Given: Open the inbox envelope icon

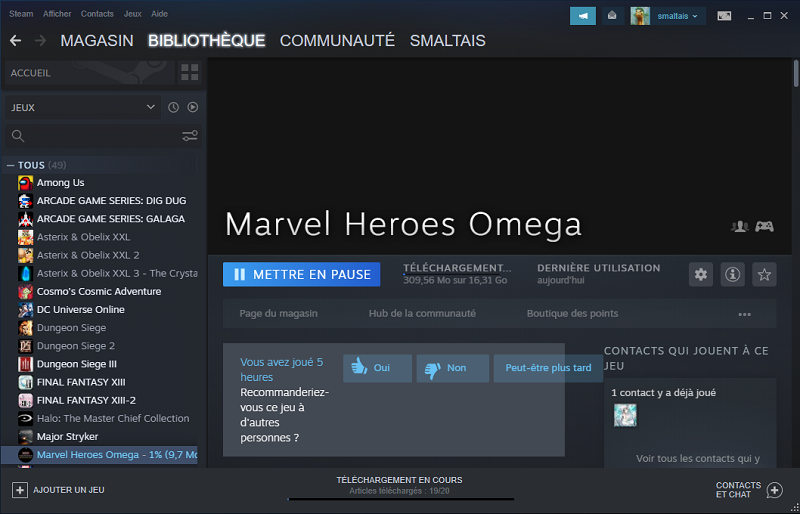Looking at the screenshot, I should [x=612, y=16].
